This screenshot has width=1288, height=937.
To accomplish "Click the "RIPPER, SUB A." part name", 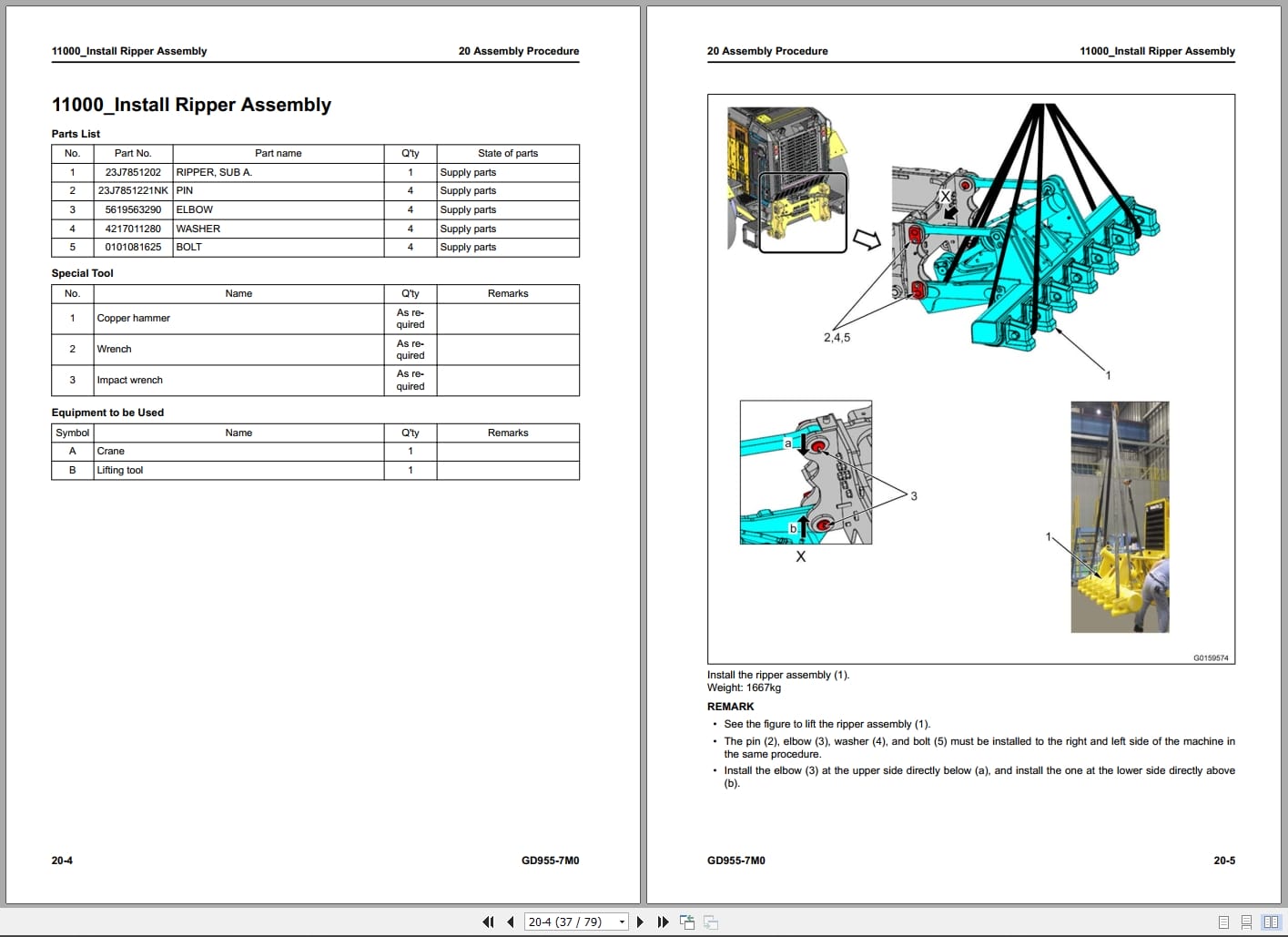I will [x=214, y=172].
